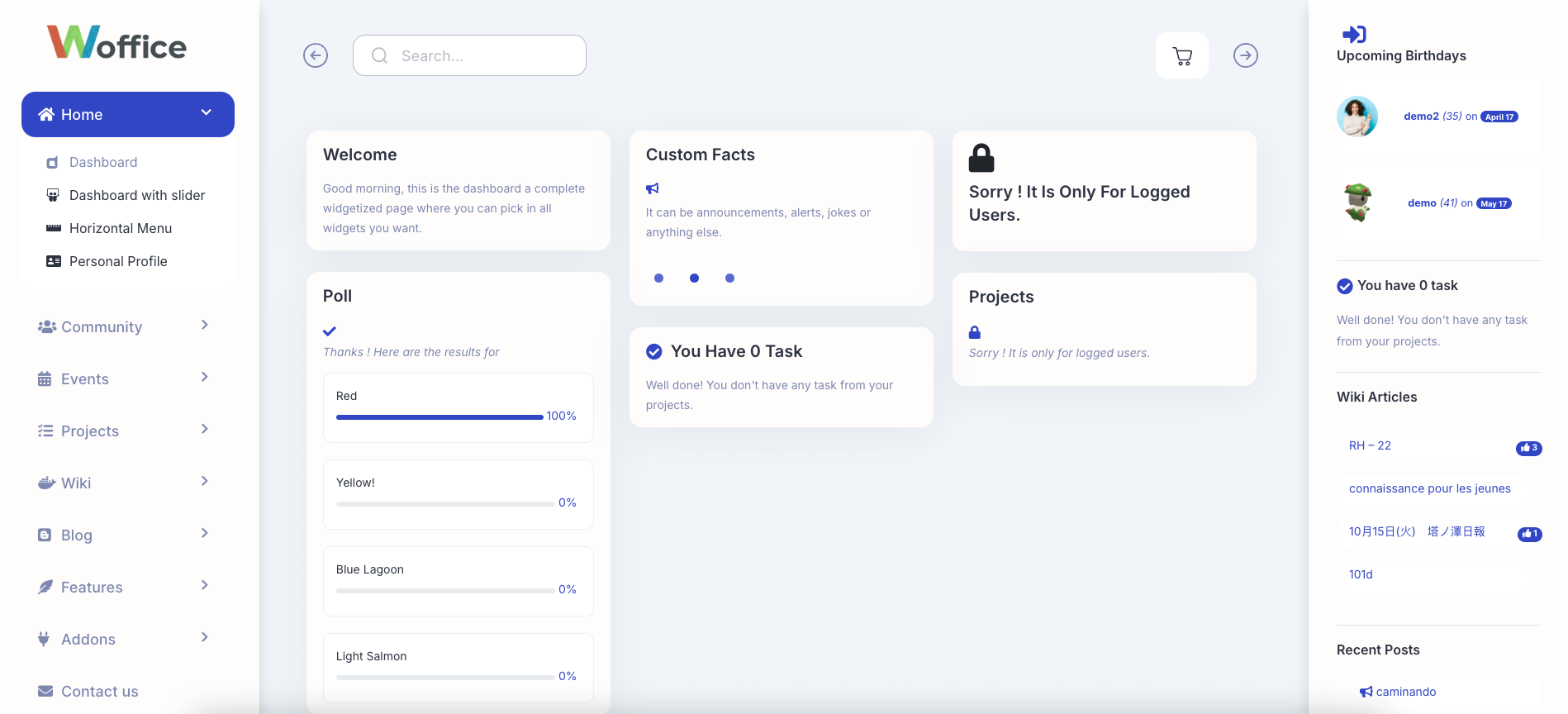Click the megaphone icon in Custom Facts
The height and width of the screenshot is (714, 1568).
[653, 188]
